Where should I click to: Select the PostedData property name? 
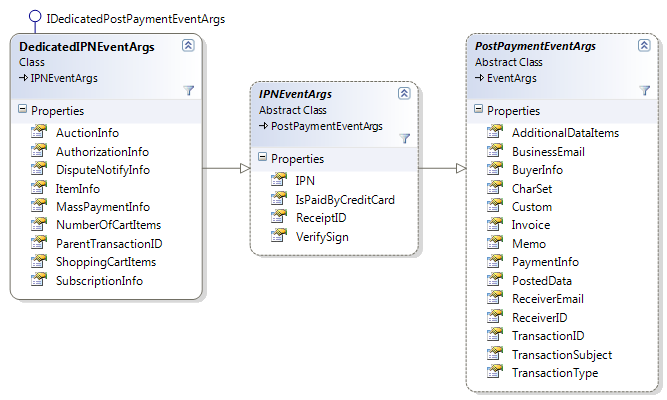[542, 281]
